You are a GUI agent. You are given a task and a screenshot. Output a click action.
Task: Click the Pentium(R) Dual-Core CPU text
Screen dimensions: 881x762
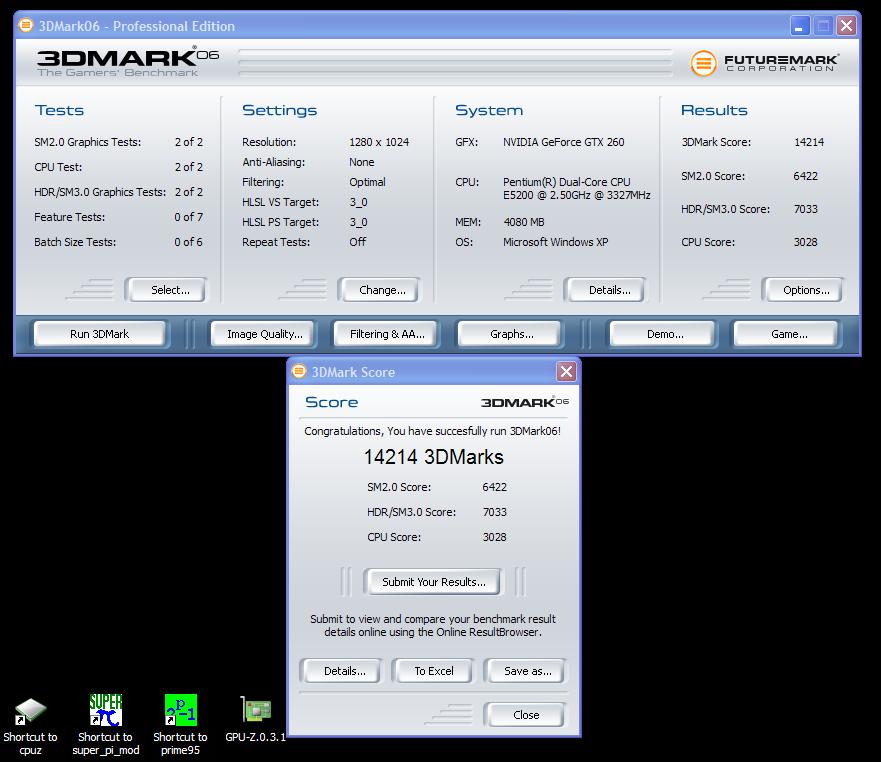tap(567, 182)
